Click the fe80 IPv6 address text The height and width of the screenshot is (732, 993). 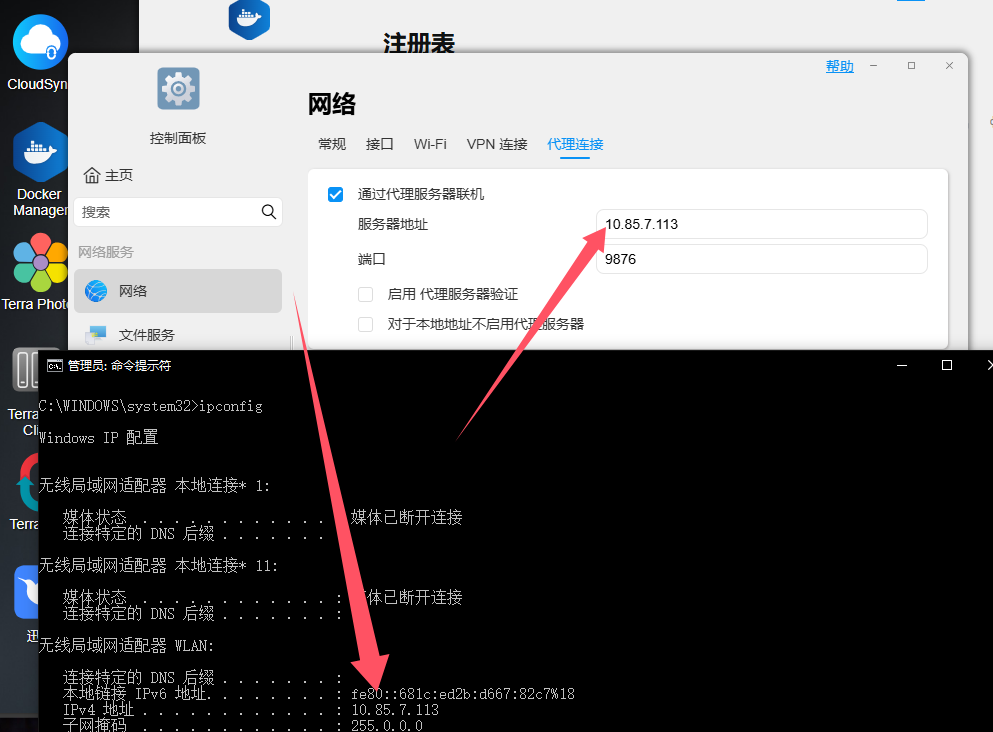click(463, 694)
